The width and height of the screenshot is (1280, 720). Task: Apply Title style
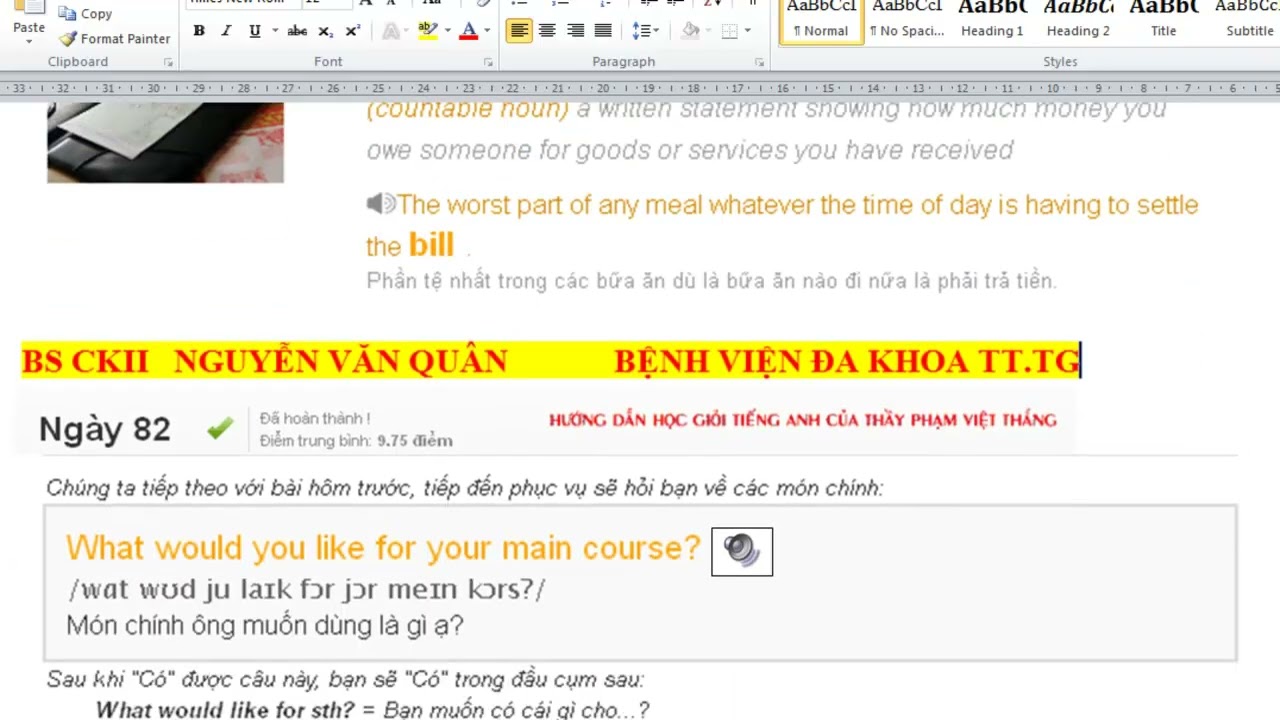click(x=1164, y=21)
